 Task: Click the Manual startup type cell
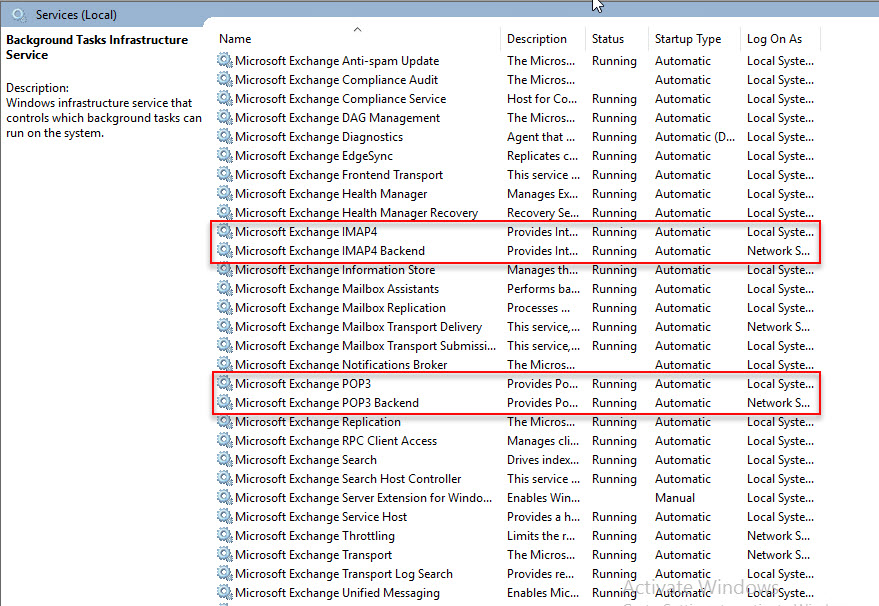pyautogui.click(x=675, y=498)
